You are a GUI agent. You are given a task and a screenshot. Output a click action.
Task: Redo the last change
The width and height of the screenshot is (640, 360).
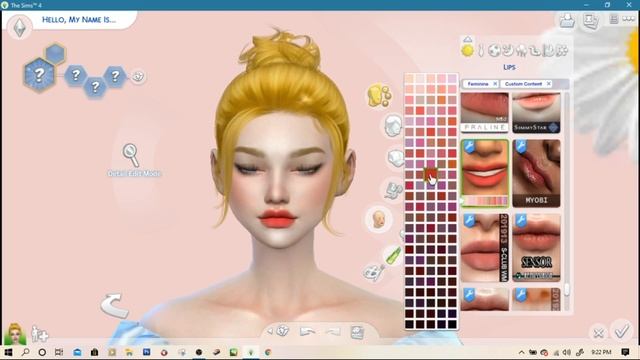tap(333, 332)
